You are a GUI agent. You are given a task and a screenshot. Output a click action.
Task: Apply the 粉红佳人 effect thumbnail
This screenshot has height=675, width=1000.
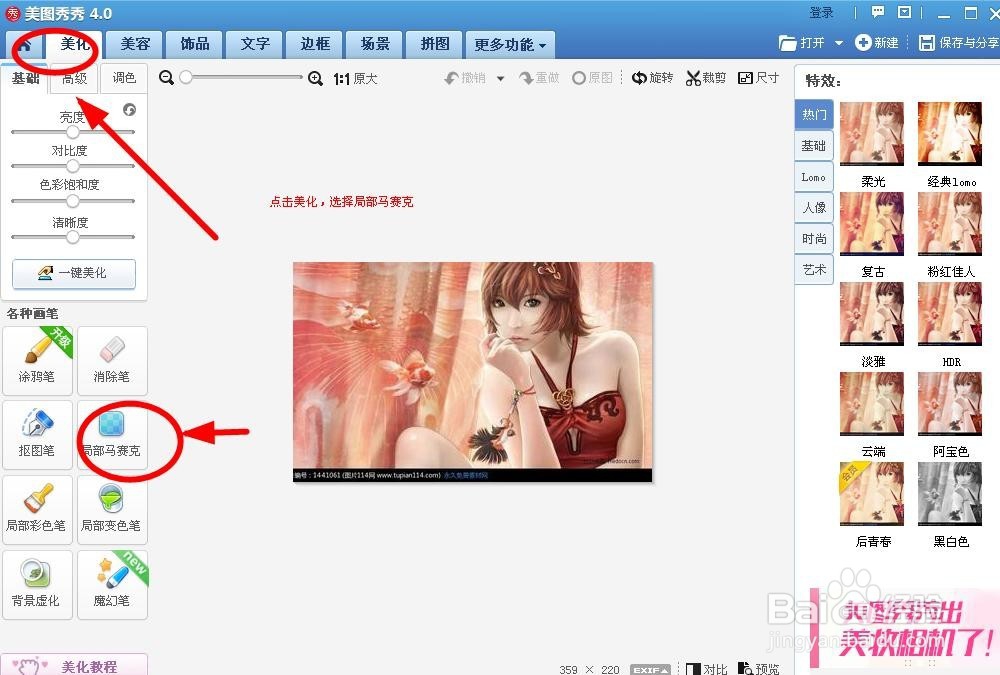950,225
